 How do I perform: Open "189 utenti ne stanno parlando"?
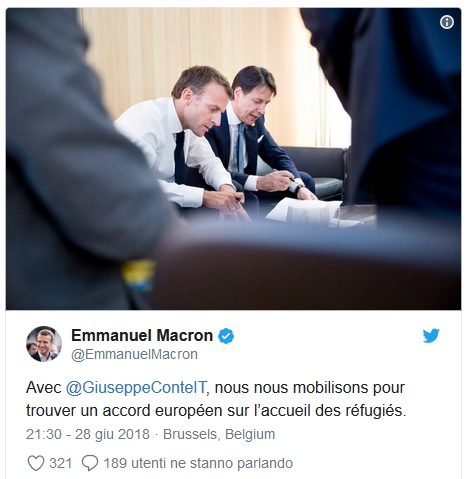coord(198,463)
